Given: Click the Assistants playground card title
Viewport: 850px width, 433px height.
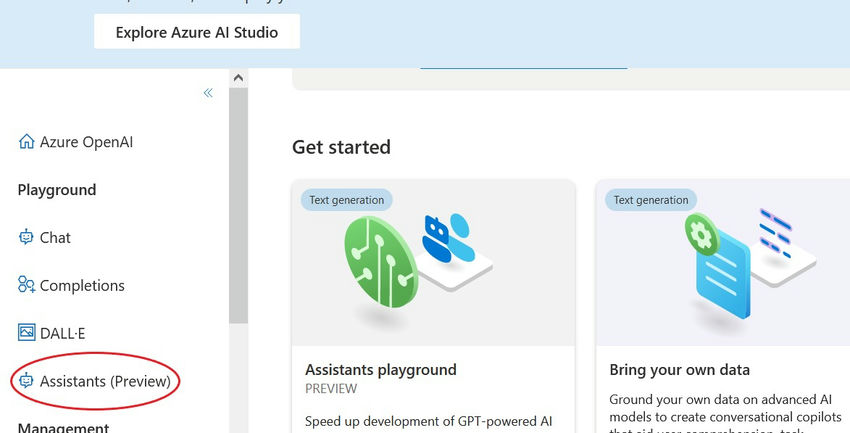Looking at the screenshot, I should (381, 370).
